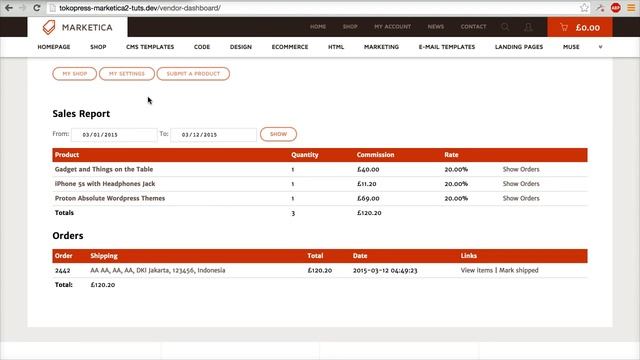Click the browser address bar
Image resolution: width=640 pixels, height=360 pixels.
[x=314, y=8]
